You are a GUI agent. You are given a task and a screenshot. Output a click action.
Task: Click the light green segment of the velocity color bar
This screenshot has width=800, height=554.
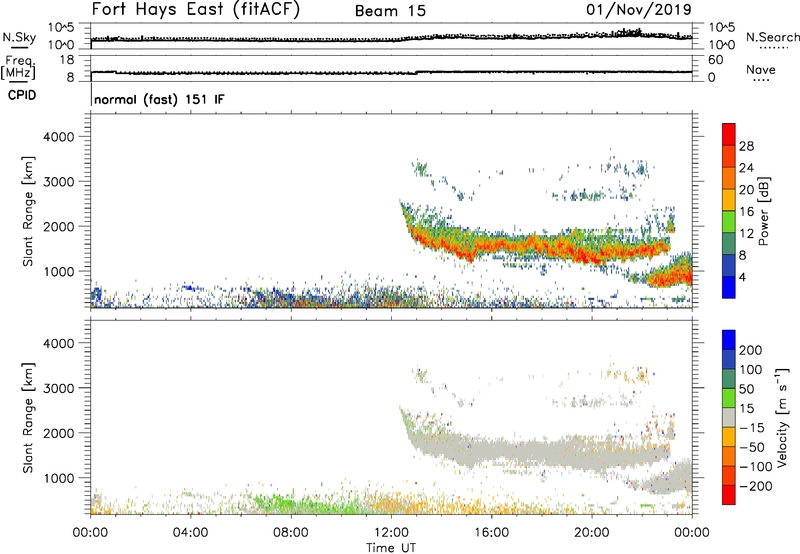[x=729, y=398]
